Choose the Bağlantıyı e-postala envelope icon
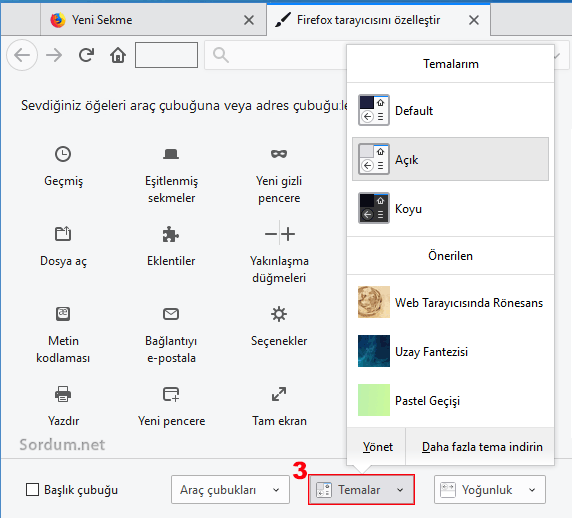Screen dimensions: 572x518 (171, 314)
